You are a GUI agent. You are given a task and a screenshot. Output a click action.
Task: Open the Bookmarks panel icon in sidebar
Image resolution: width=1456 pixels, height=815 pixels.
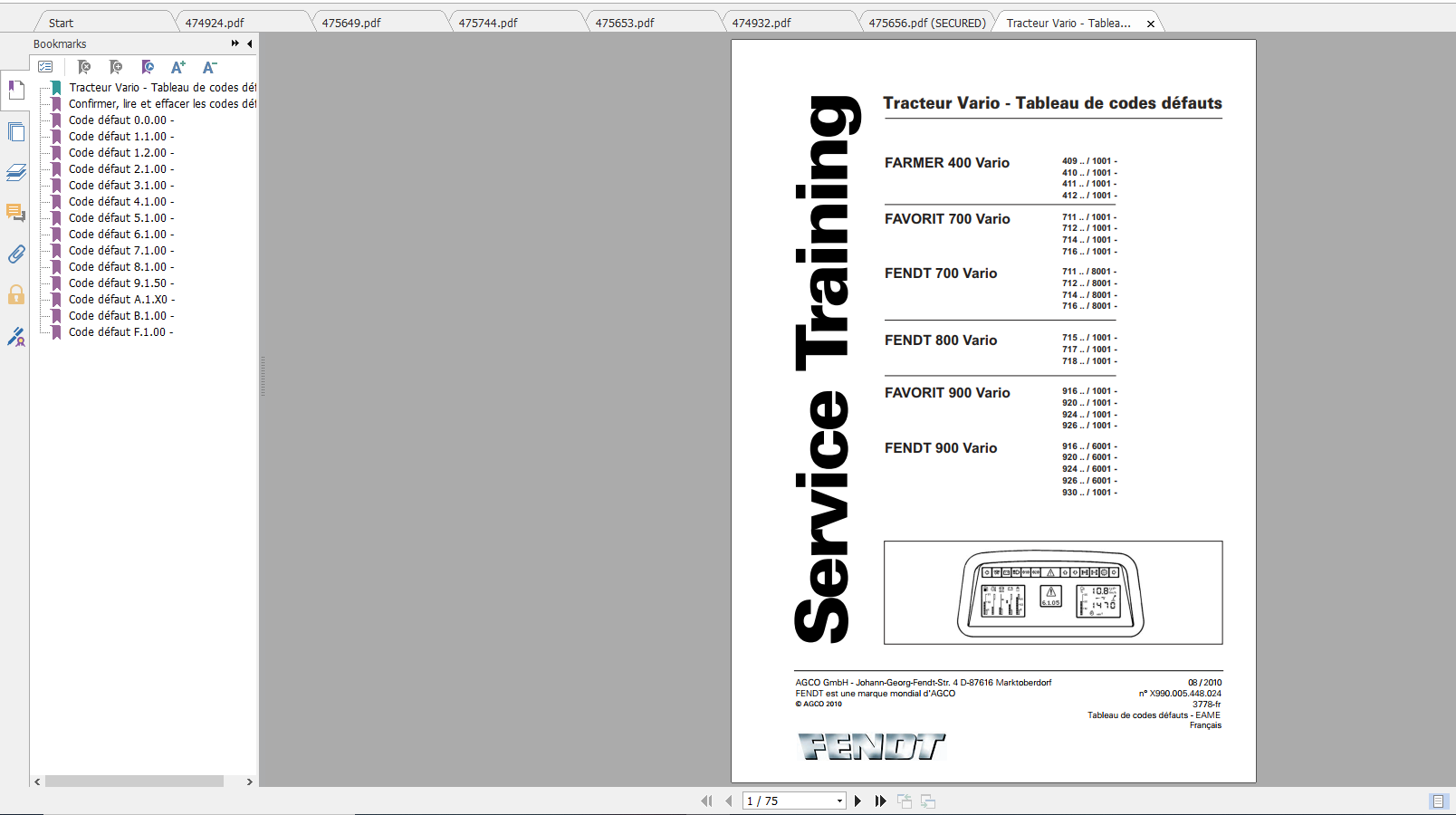pos(16,91)
